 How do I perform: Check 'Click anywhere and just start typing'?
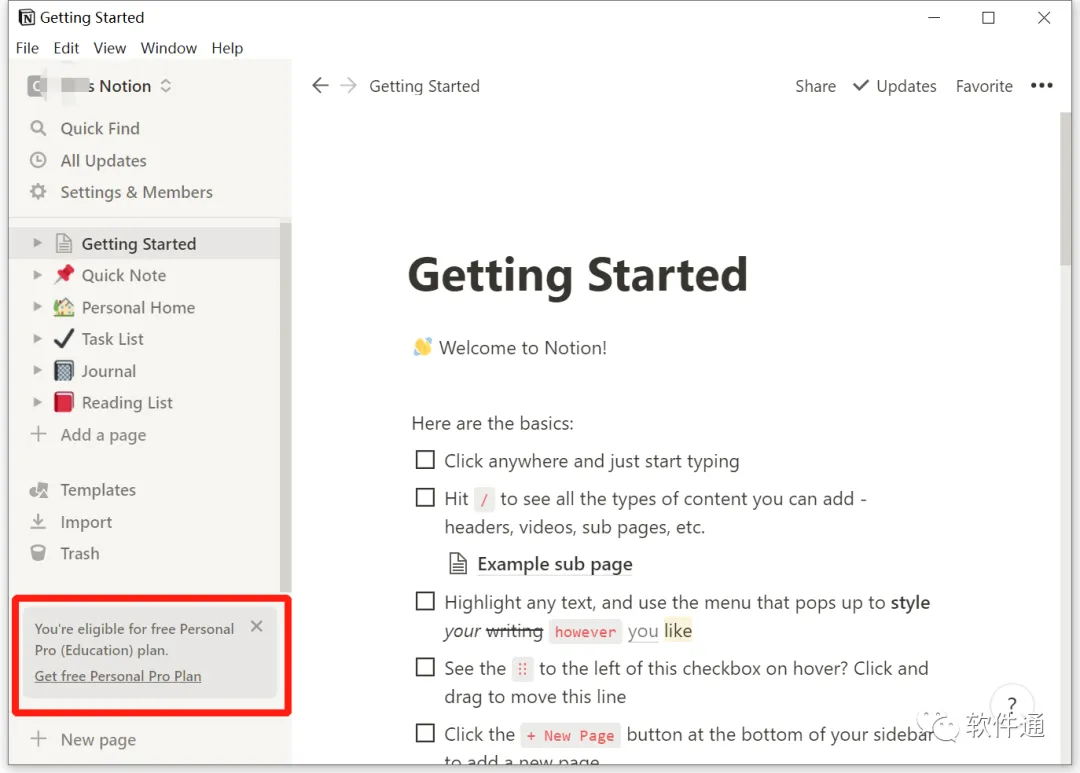pos(425,460)
